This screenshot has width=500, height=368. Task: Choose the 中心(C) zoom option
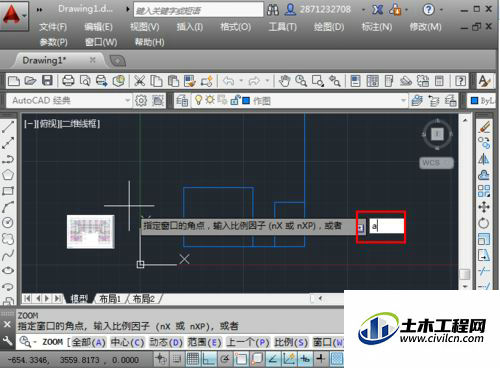(127, 342)
